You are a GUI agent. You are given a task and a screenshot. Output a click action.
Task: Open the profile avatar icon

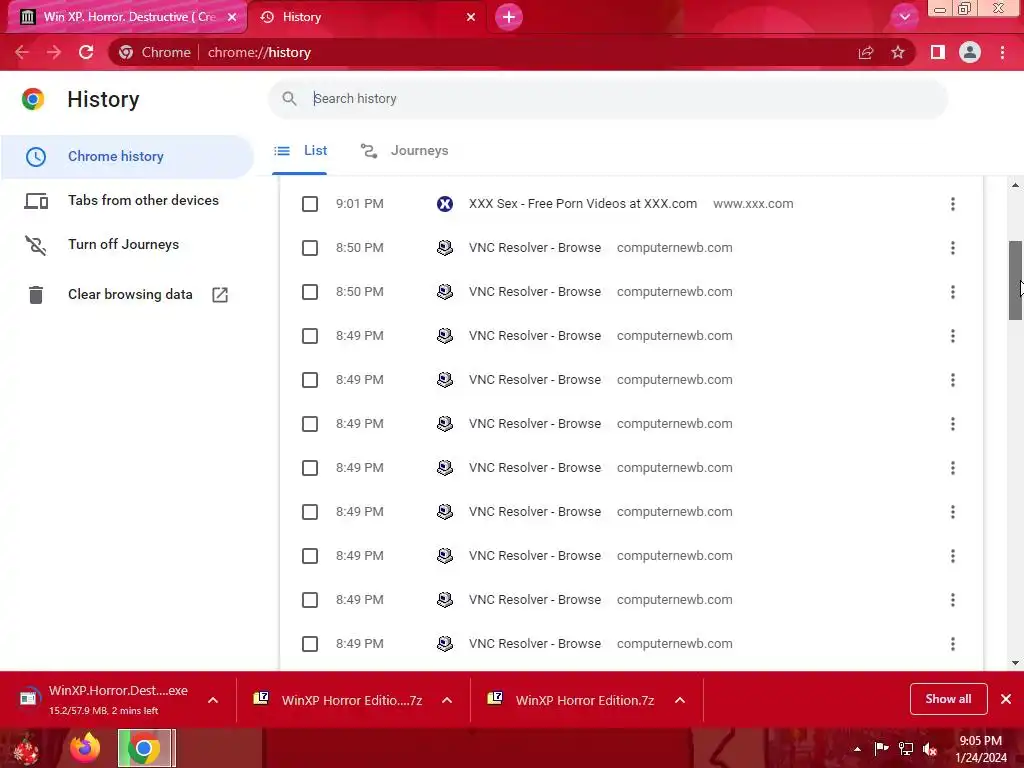click(x=970, y=52)
